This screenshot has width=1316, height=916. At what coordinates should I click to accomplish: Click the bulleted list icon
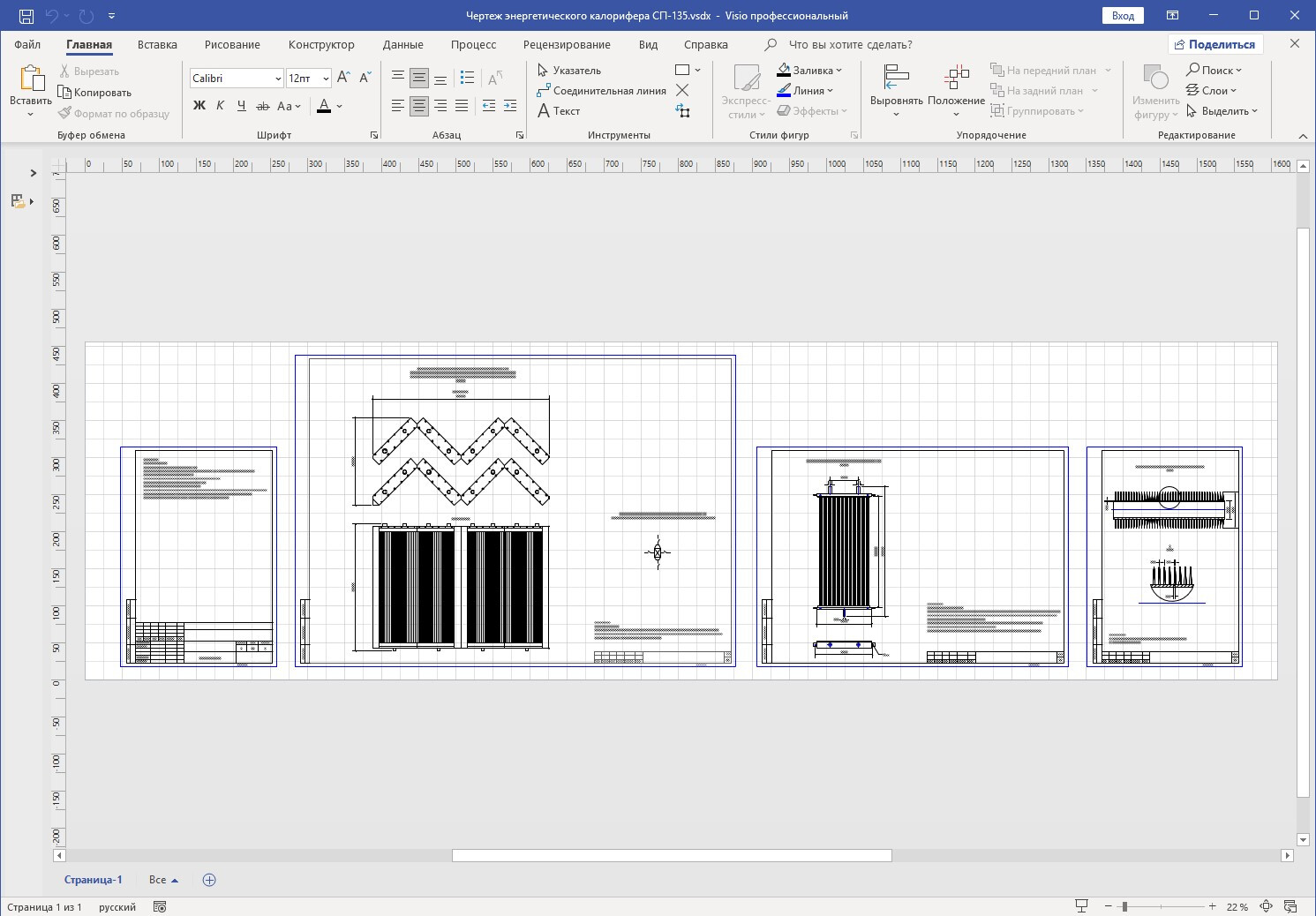pyautogui.click(x=468, y=78)
